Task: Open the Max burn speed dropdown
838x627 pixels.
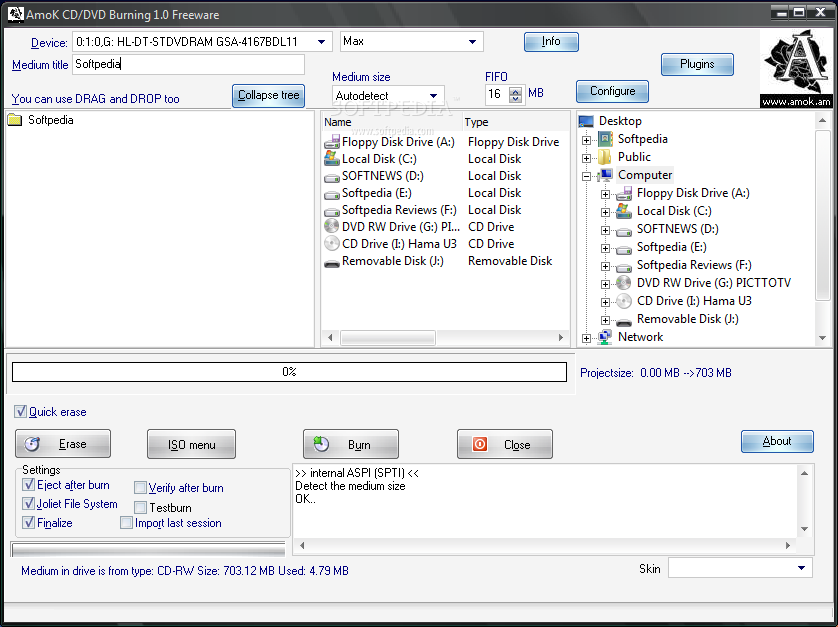Action: tap(472, 42)
